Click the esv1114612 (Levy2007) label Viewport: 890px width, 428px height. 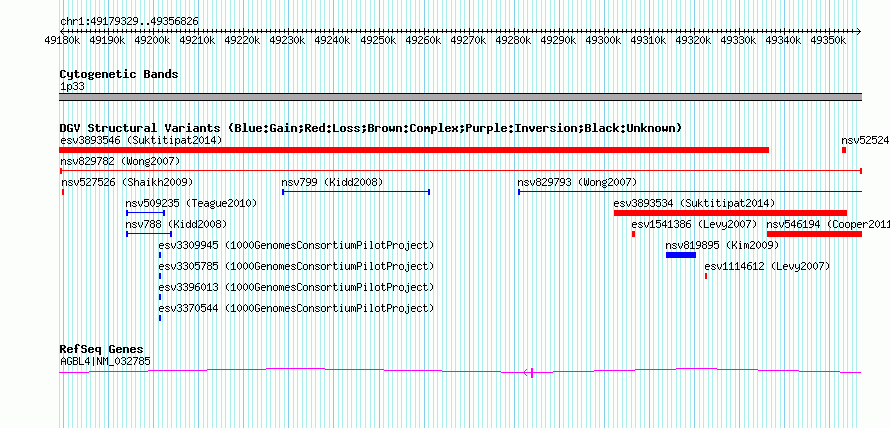pyautogui.click(x=767, y=266)
